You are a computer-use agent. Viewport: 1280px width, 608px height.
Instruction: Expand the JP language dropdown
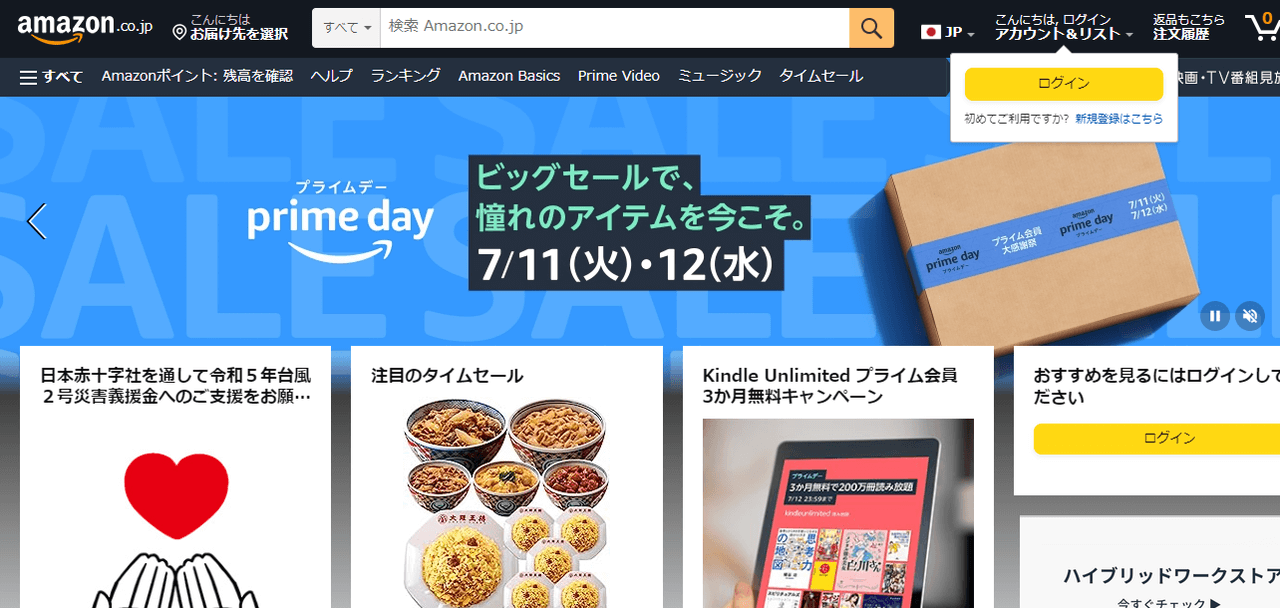(949, 33)
